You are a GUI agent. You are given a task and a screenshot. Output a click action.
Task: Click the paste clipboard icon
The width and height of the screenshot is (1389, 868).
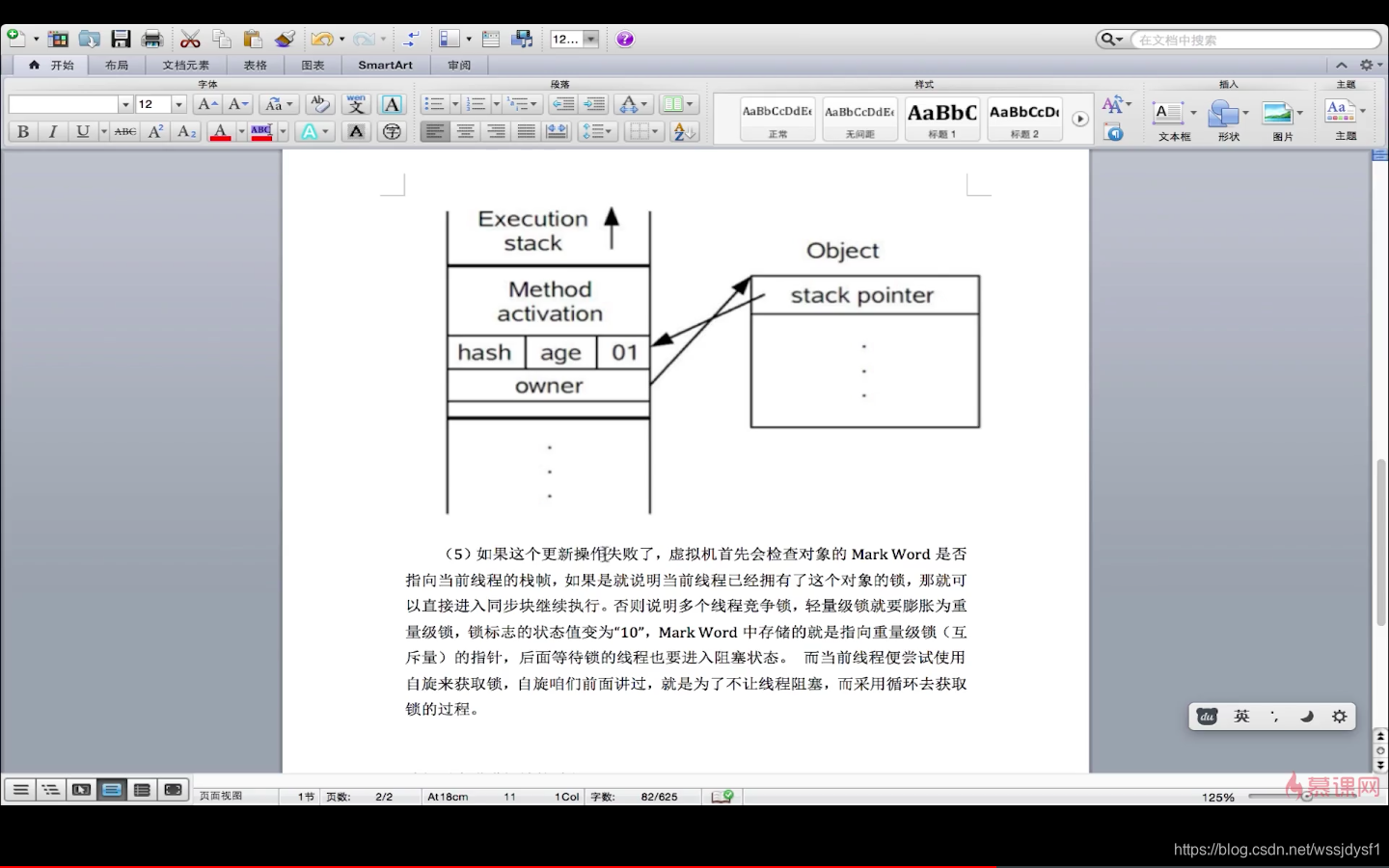(x=253, y=39)
